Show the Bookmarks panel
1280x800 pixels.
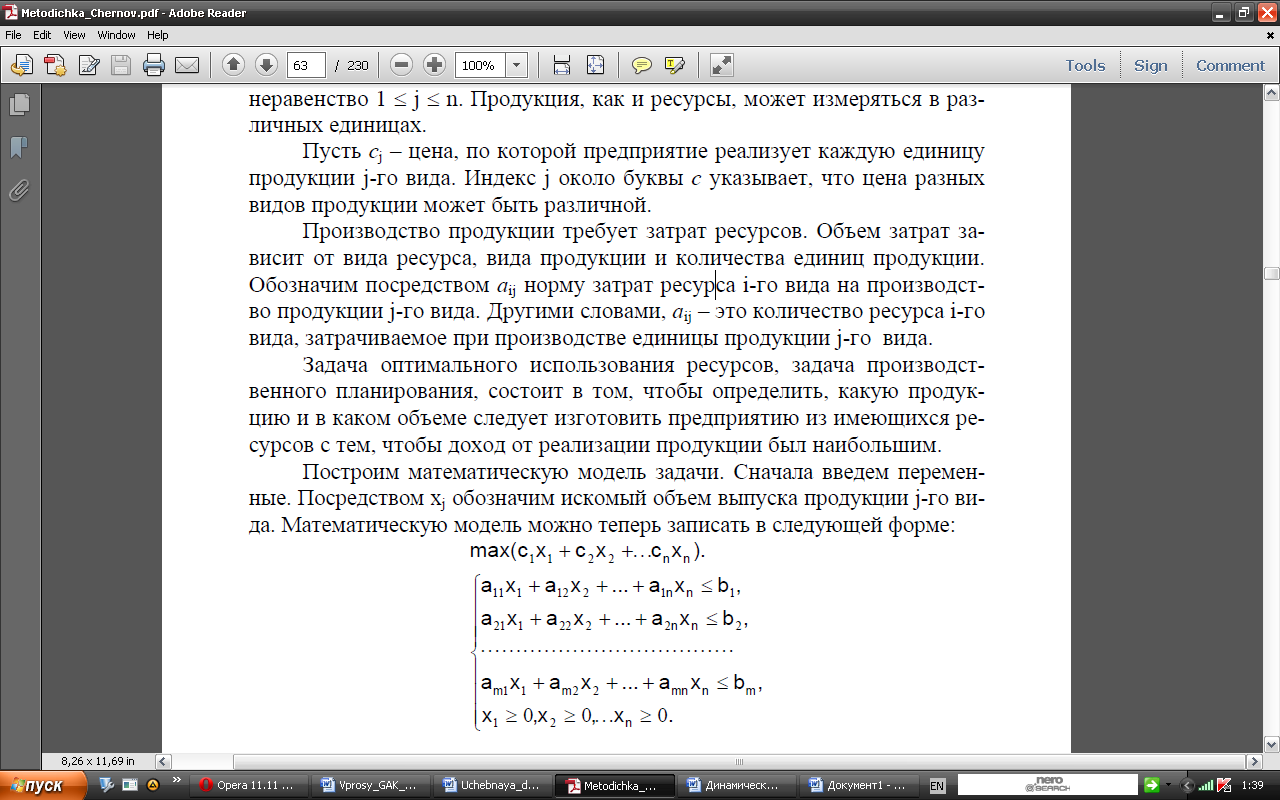coord(19,148)
